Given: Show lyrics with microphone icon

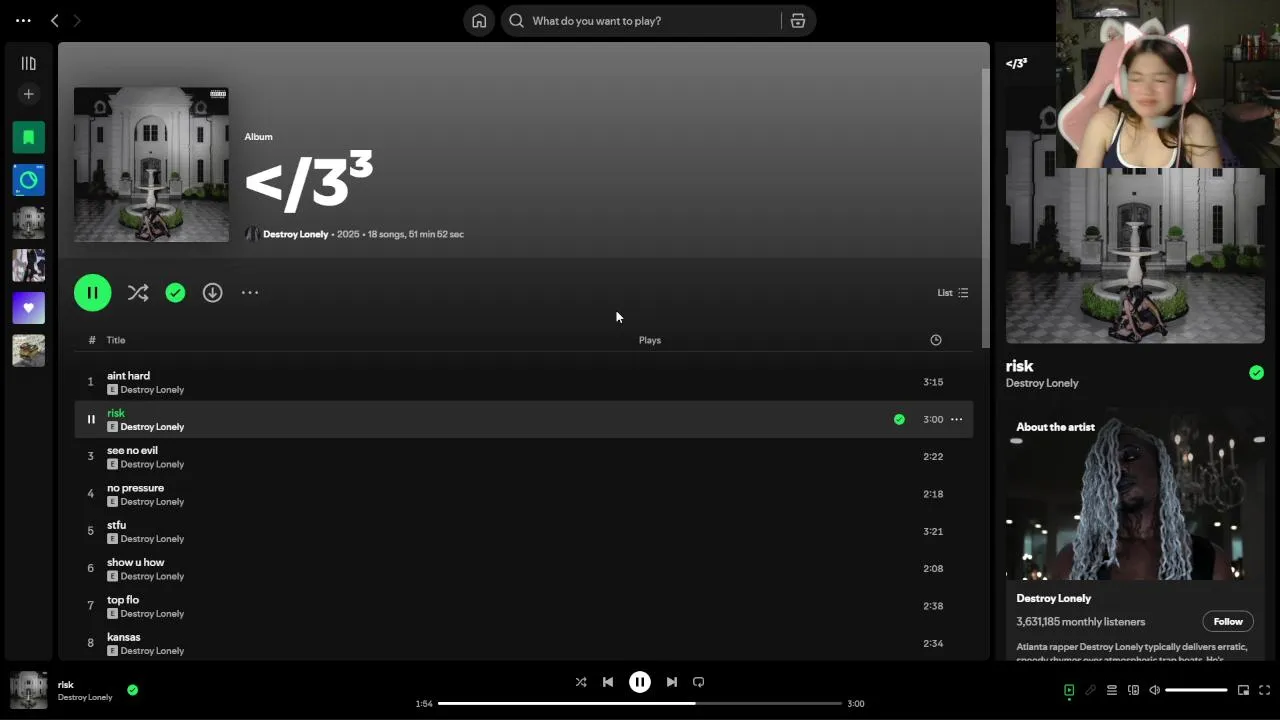Looking at the screenshot, I should (1090, 690).
